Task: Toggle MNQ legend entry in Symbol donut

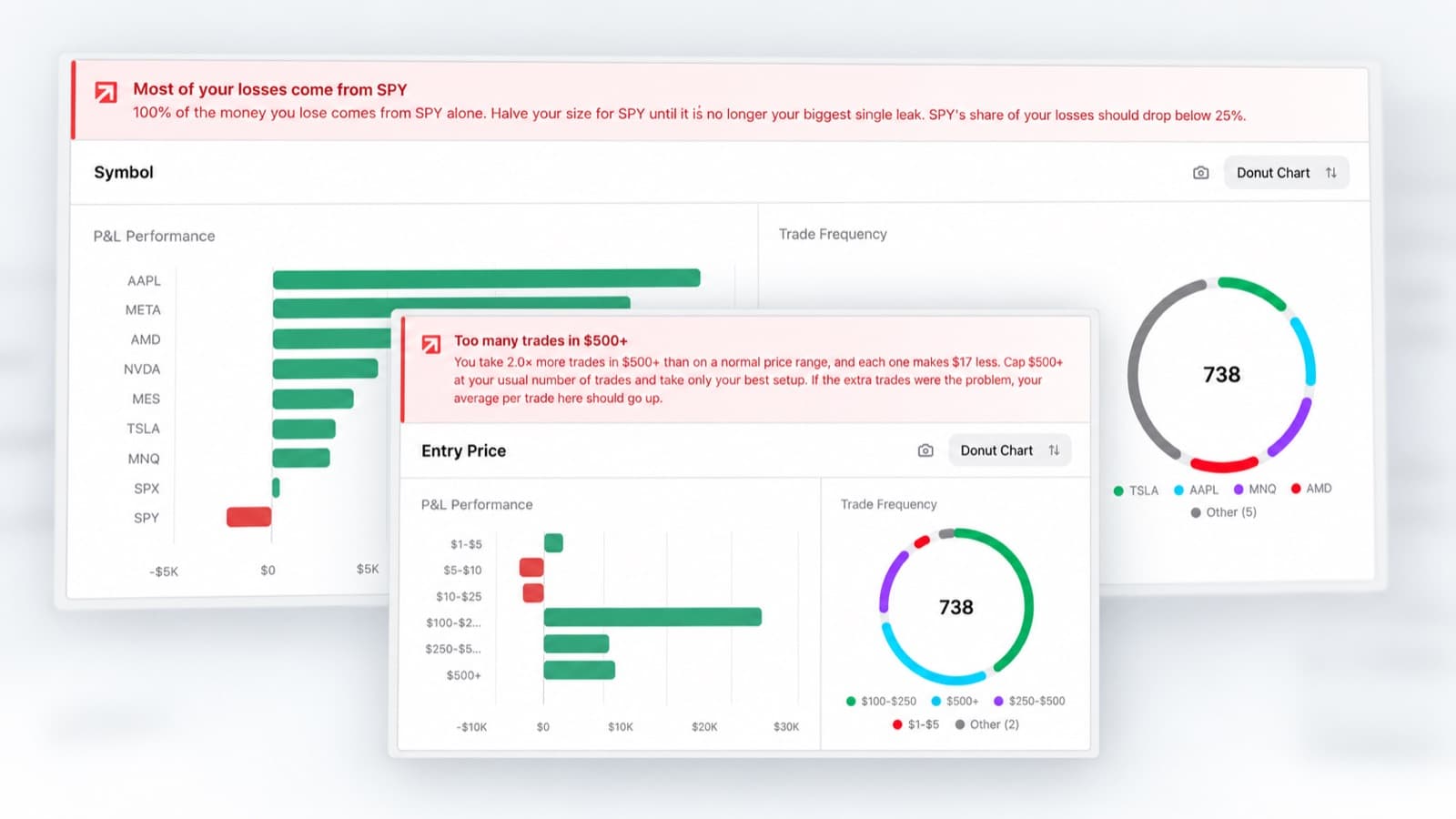Action: tap(1255, 489)
